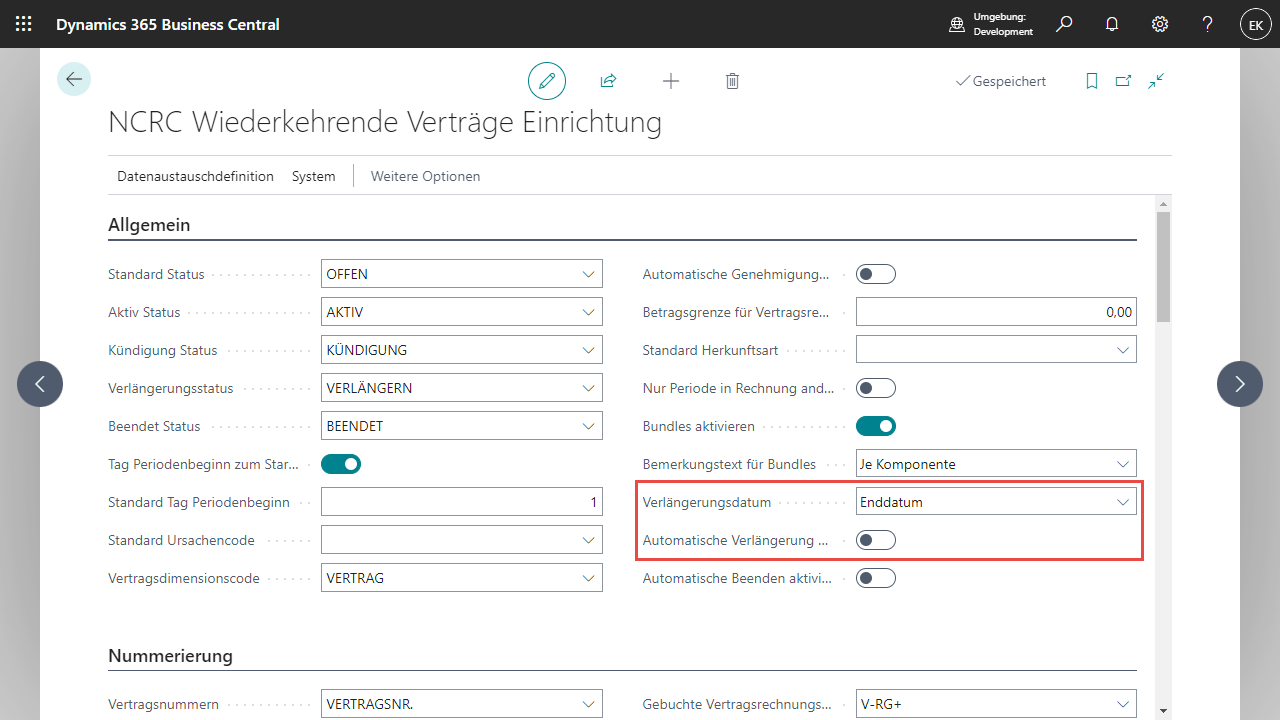The height and width of the screenshot is (720, 1280).
Task: Open the settings gear menu
Action: [x=1160, y=24]
